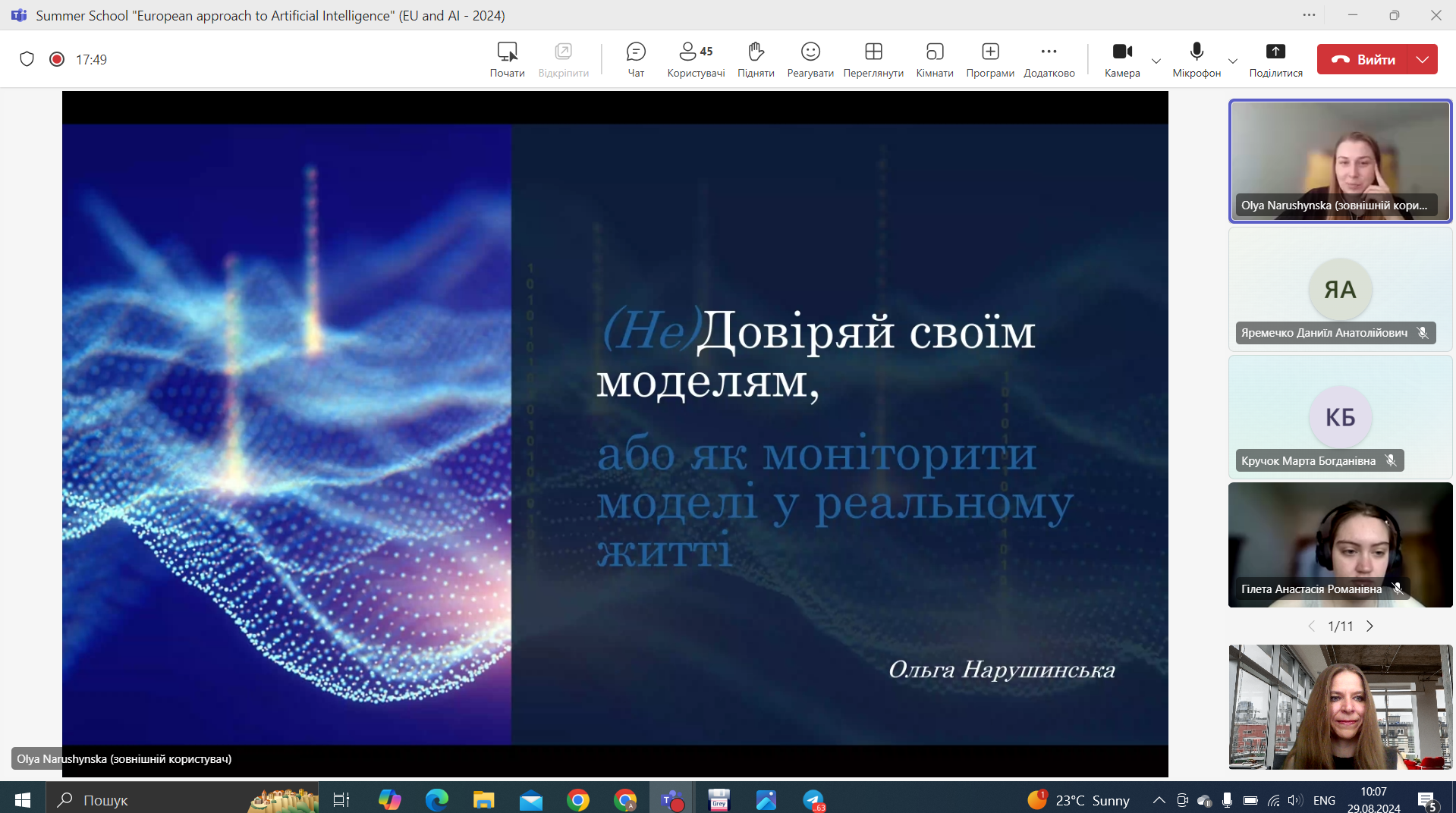Open Програми apps button
The width and height of the screenshot is (1456, 813).
(x=990, y=59)
